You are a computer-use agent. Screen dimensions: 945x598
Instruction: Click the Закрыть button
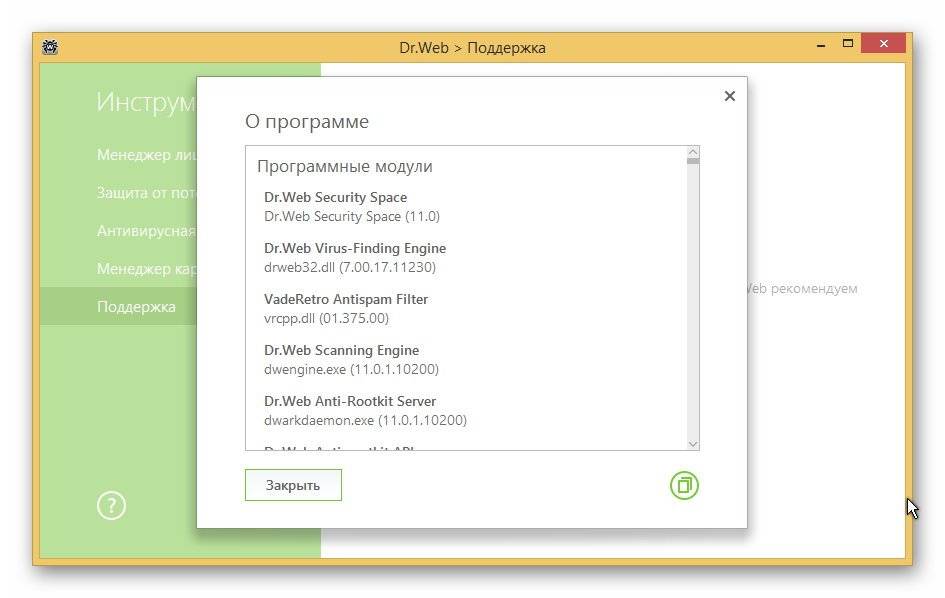point(293,485)
